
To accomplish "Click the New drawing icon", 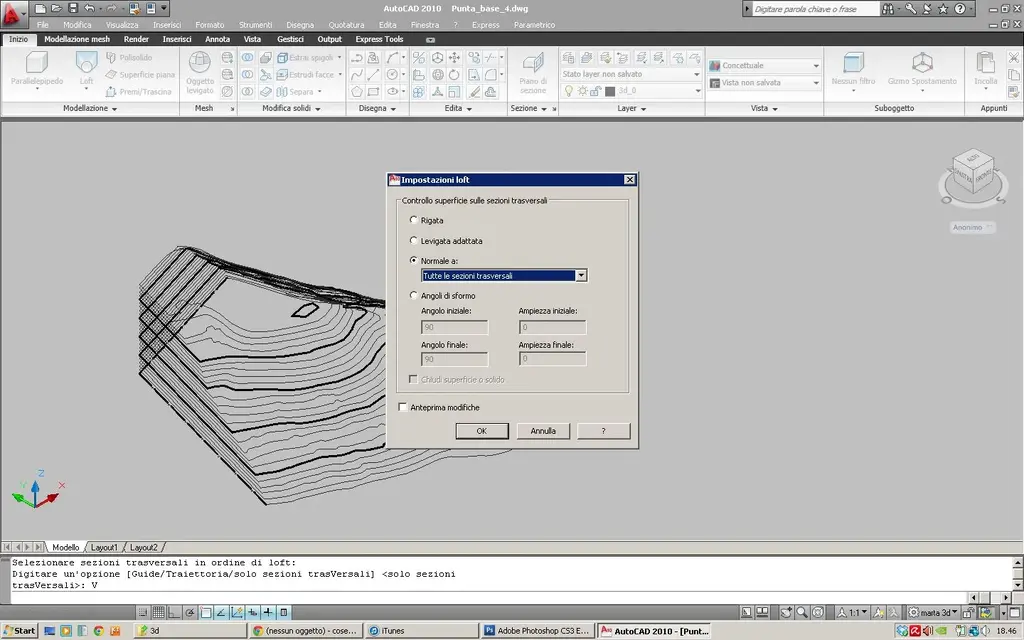I will pyautogui.click(x=40, y=8).
